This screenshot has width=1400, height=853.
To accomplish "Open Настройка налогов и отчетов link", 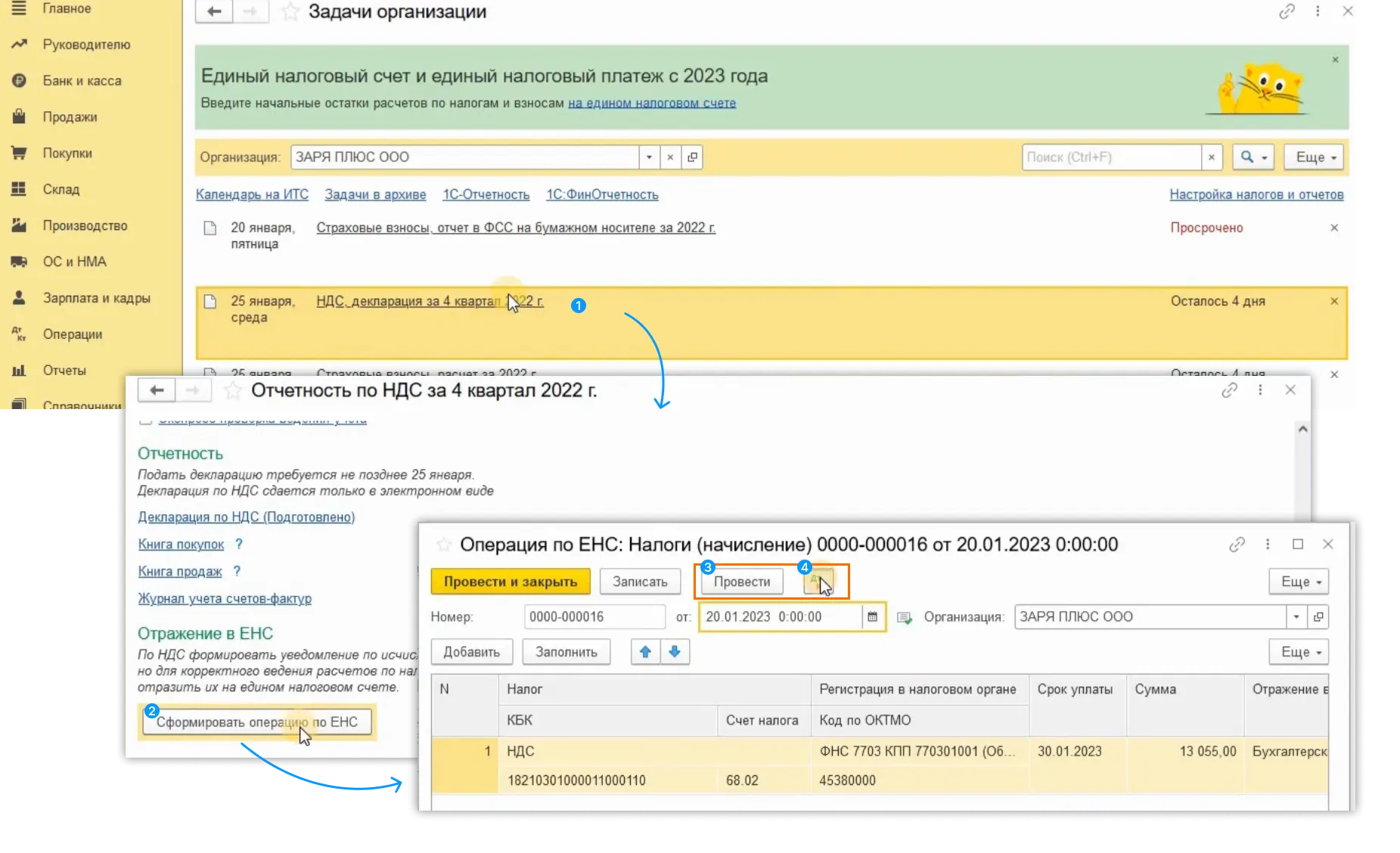I will coord(1256,194).
